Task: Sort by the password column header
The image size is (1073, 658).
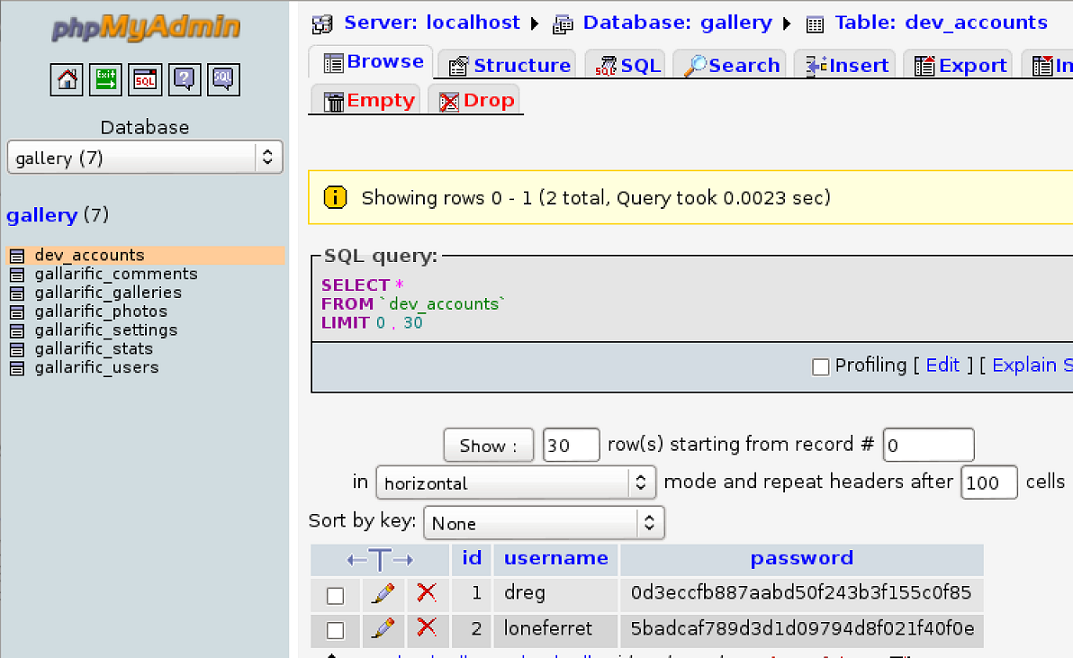Action: pyautogui.click(x=801, y=558)
